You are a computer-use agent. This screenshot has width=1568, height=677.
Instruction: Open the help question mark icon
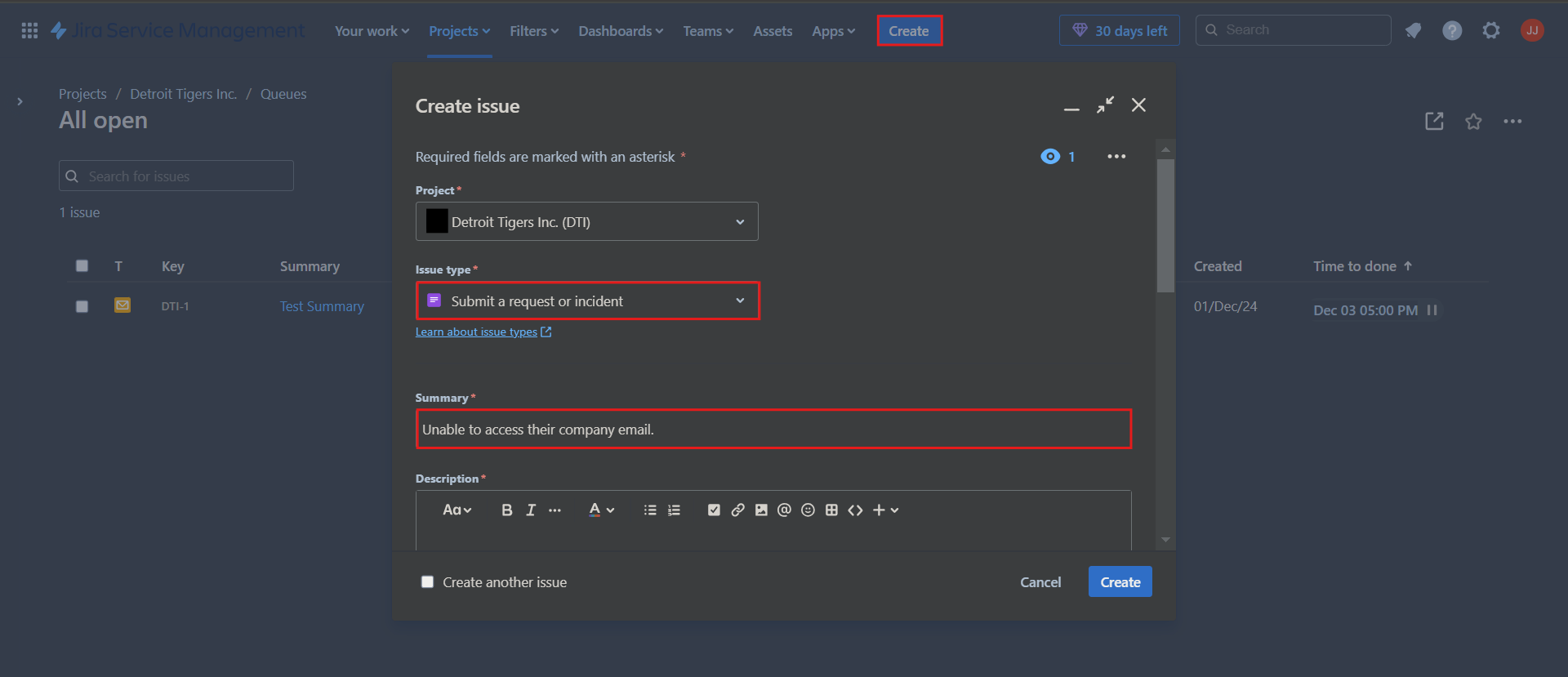[1452, 30]
